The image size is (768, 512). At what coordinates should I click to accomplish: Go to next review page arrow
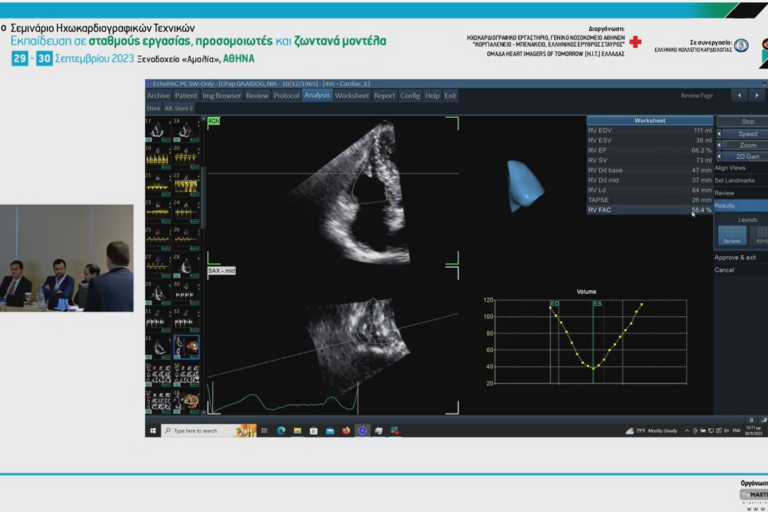coord(759,95)
